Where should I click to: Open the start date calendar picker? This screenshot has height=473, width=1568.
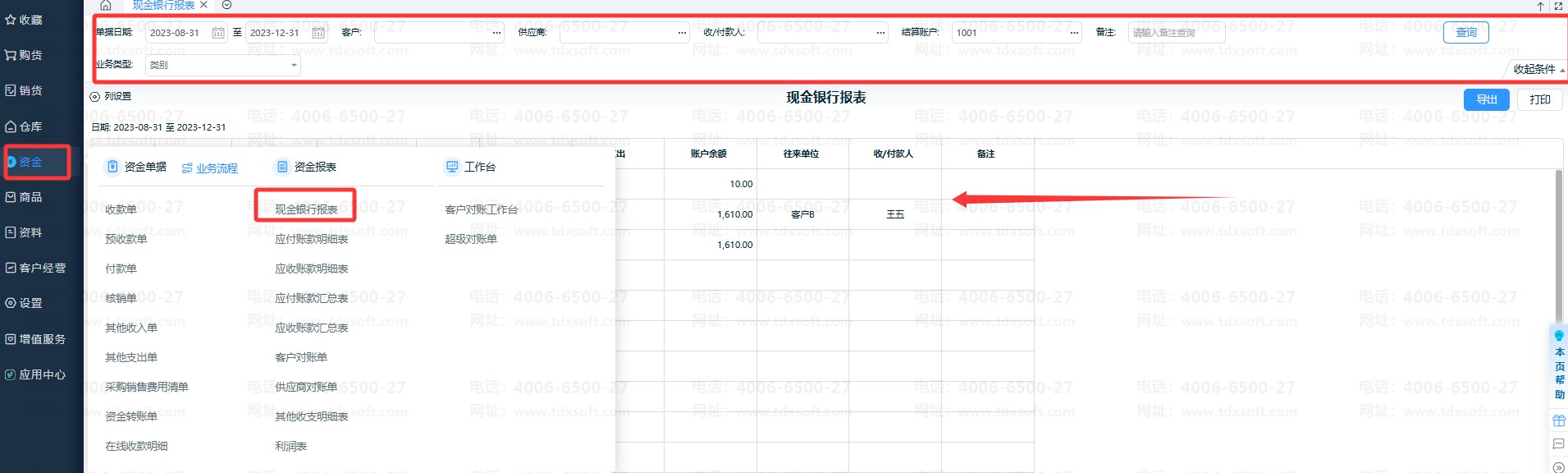(x=218, y=33)
